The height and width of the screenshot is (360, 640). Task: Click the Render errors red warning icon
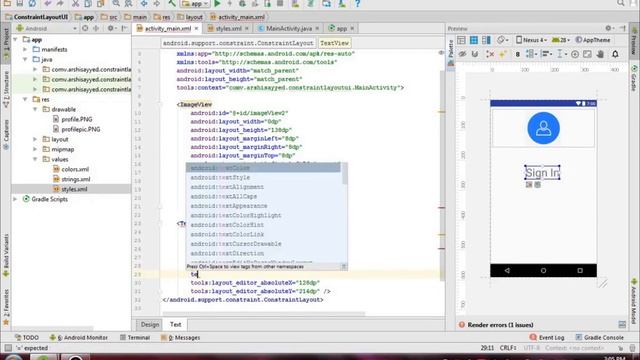tap(462, 325)
